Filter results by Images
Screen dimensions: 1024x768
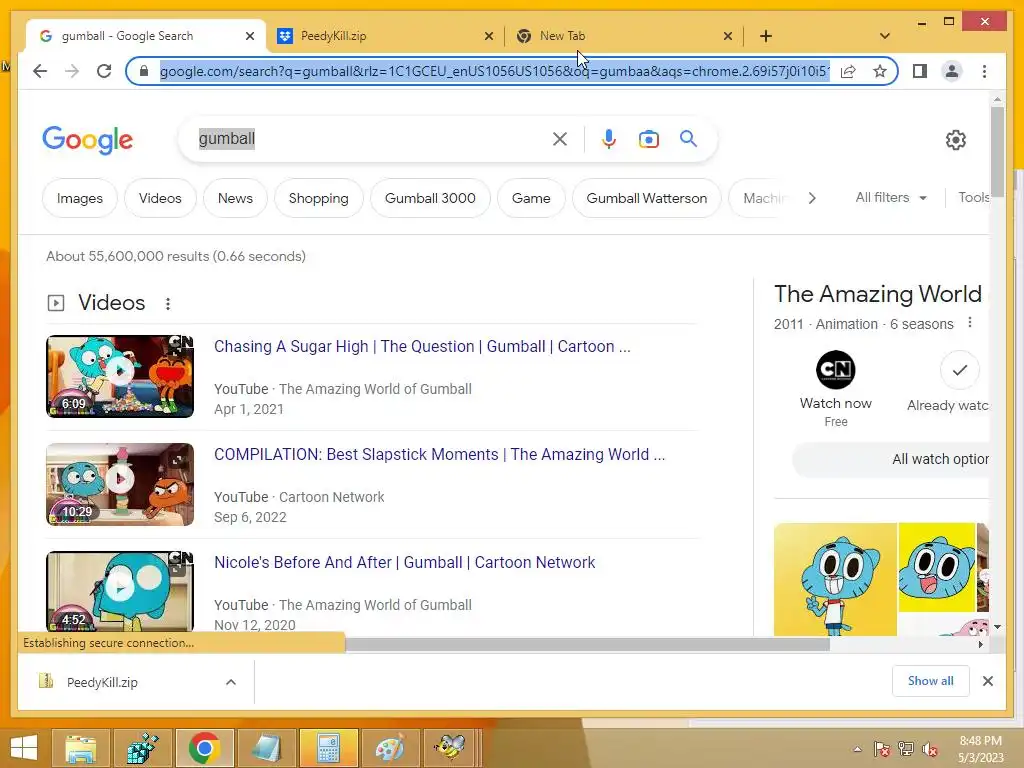pyautogui.click(x=80, y=198)
